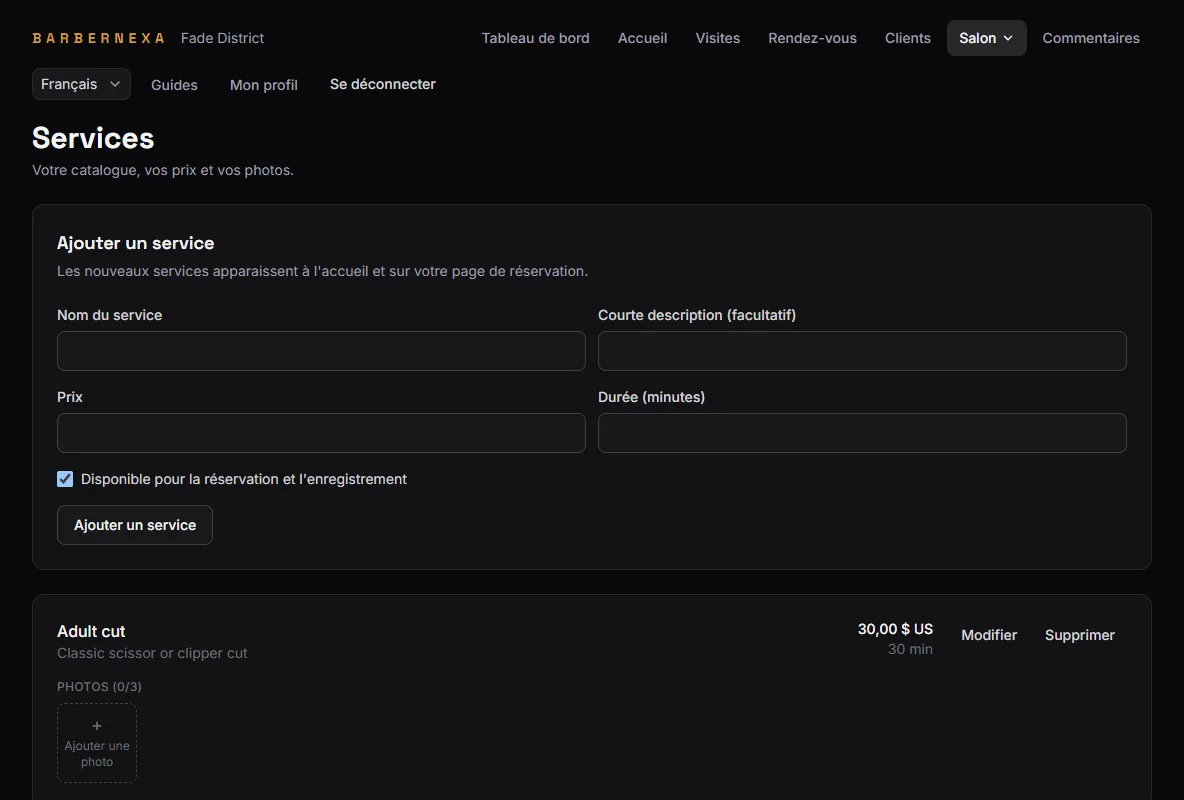Viewport: 1184px width, 800px height.
Task: Expand the Salon menu dropdown
Action: pyautogui.click(x=986, y=38)
